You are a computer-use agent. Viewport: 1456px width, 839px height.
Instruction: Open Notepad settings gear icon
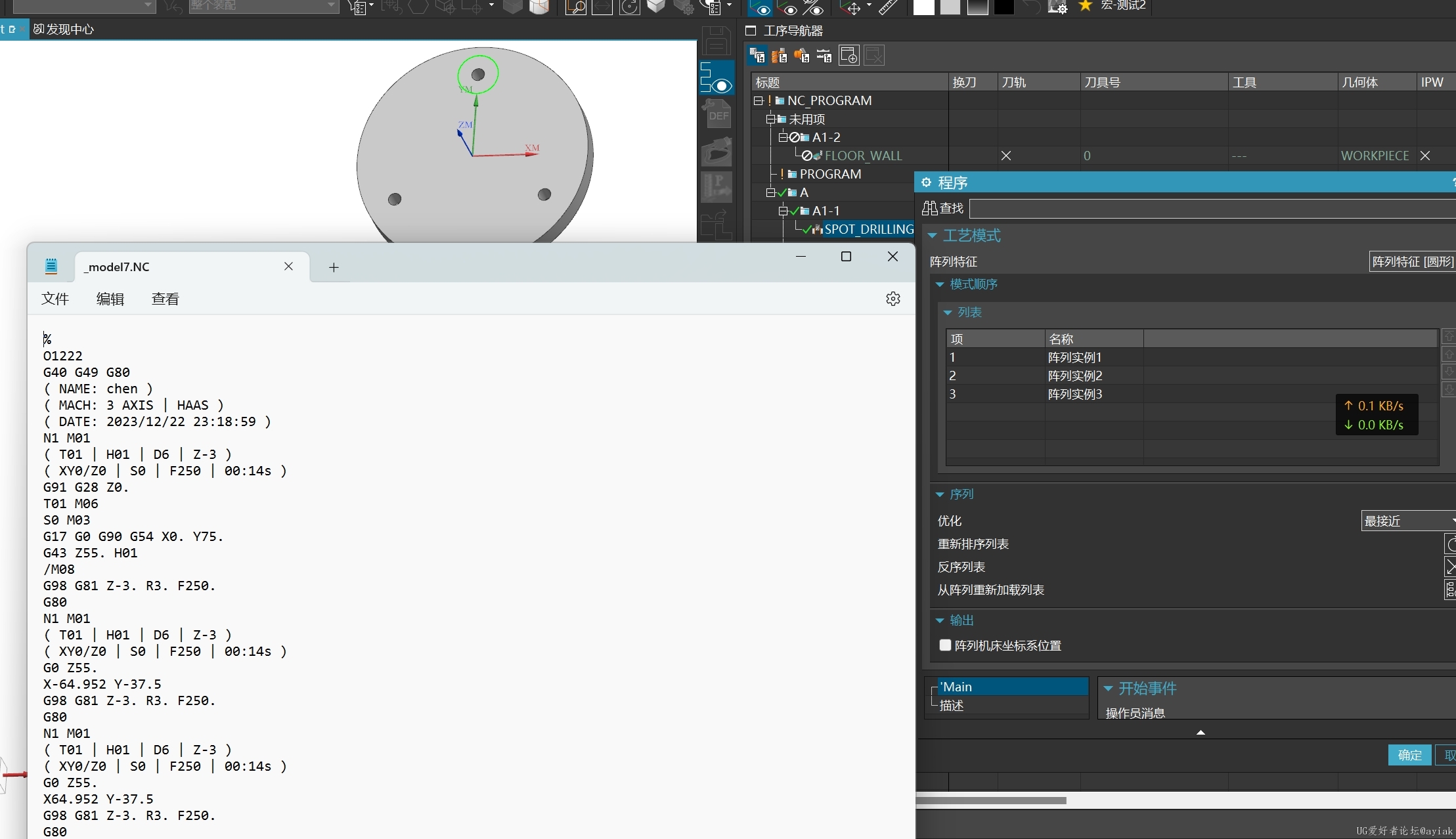(x=893, y=299)
